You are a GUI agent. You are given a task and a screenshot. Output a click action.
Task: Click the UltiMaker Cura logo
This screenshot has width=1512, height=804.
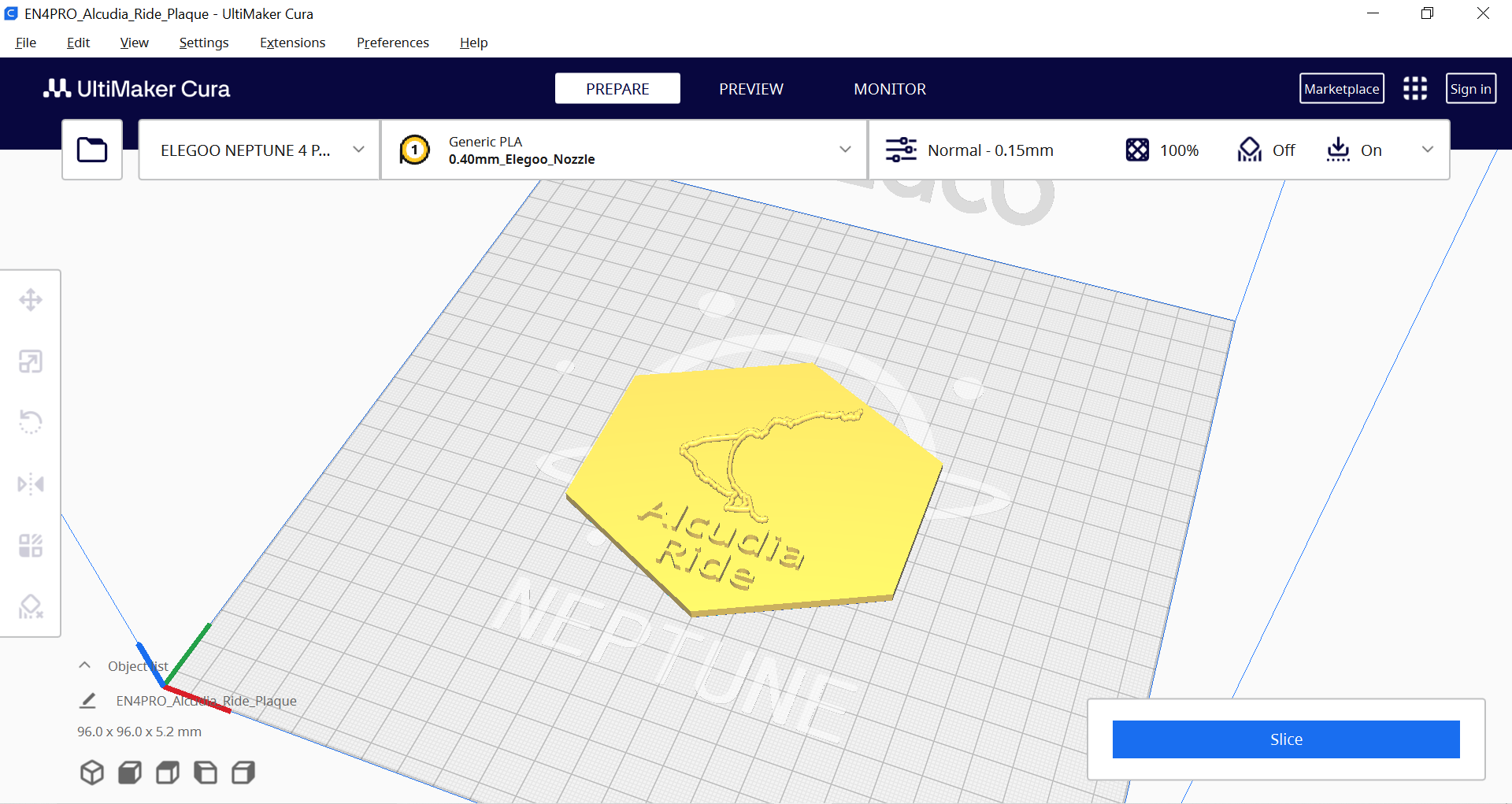[137, 89]
